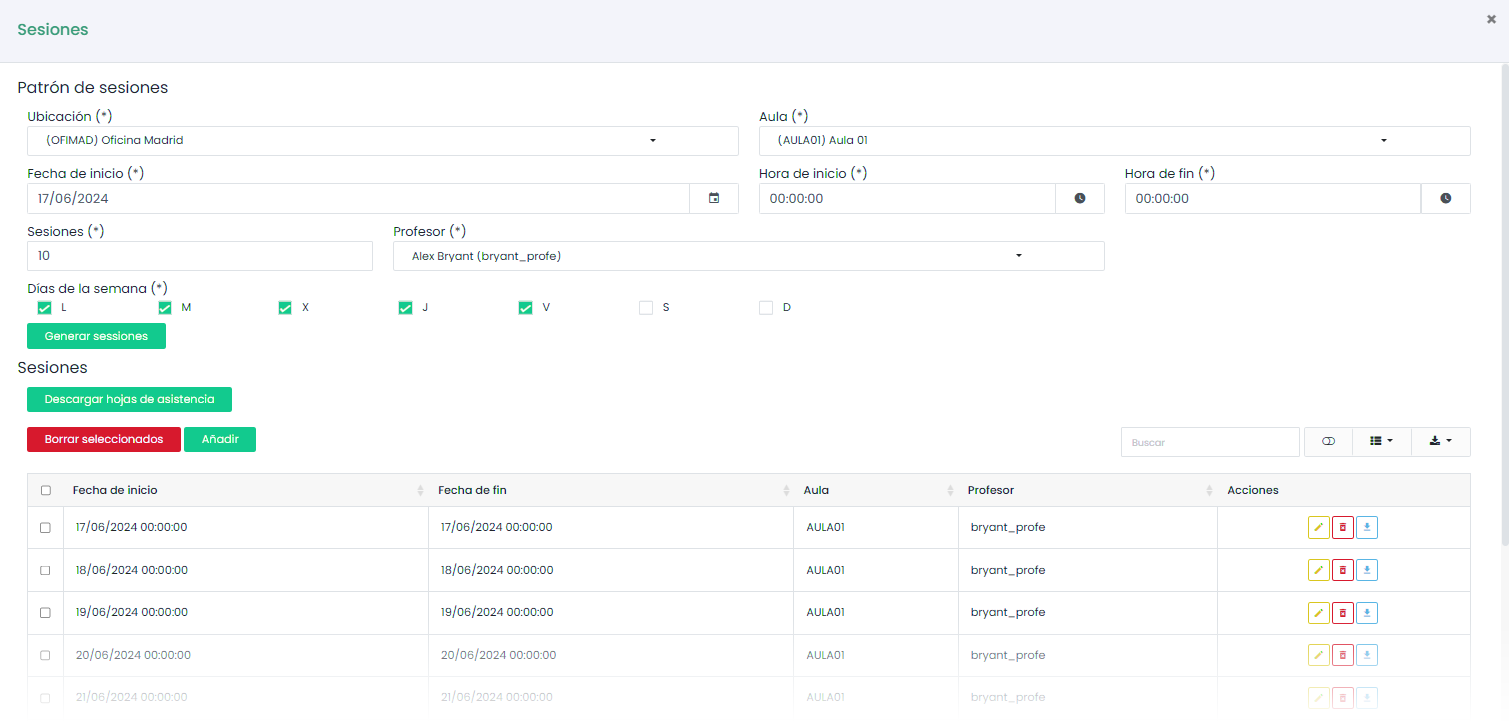The width and height of the screenshot is (1509, 722).
Task: Open the Ubicación dropdown
Action: point(382,141)
